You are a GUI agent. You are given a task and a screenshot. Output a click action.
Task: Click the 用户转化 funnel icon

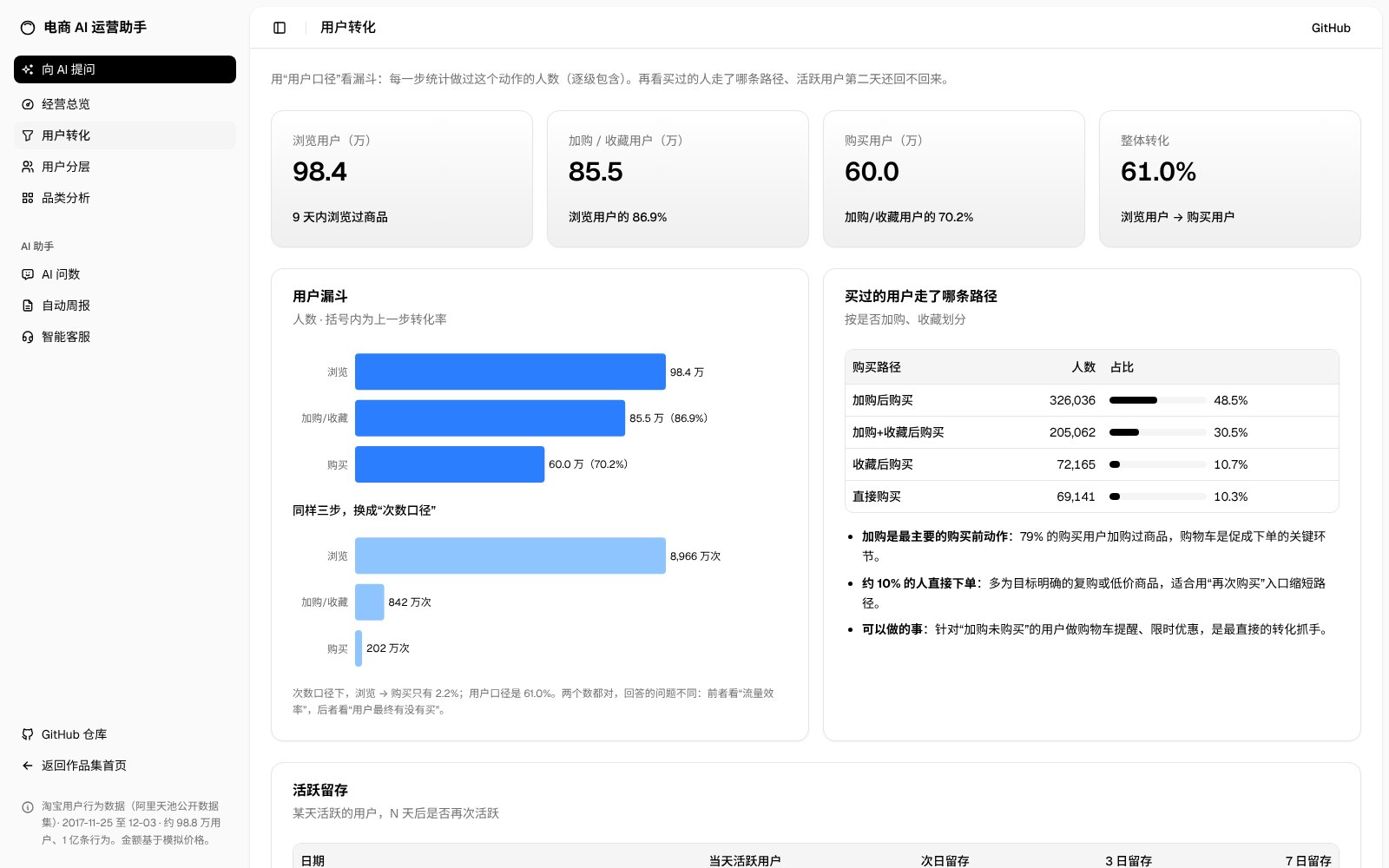(28, 135)
